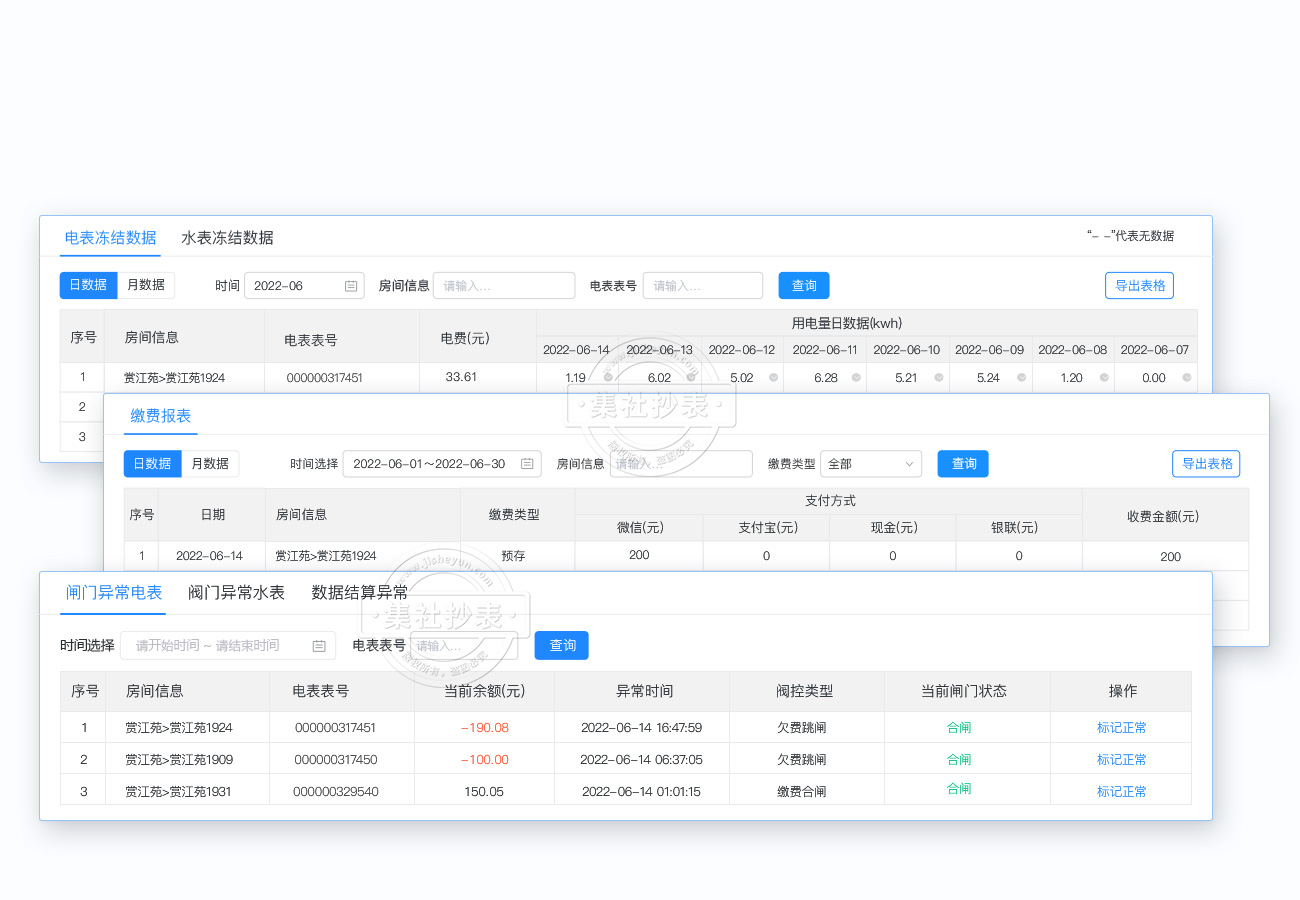Click the 电表表号 input in frozen data panel
Viewport: 1300px width, 900px height.
click(x=702, y=286)
